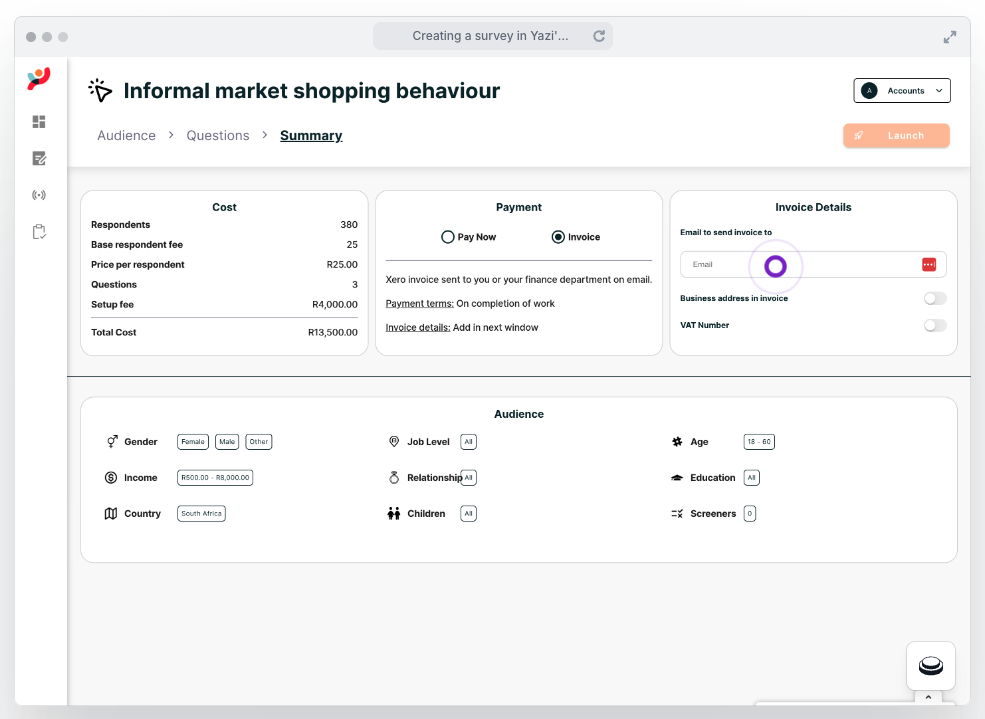Select the Pay Now radio option
Viewport: 985px width, 719px height.
tap(448, 237)
